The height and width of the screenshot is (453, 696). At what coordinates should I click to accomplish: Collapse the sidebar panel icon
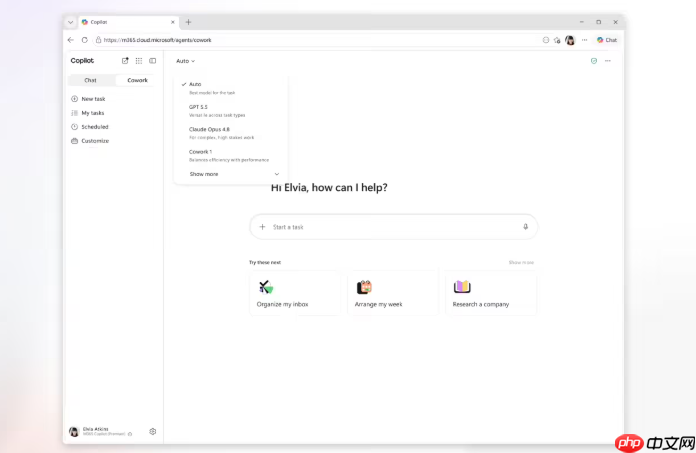[153, 61]
